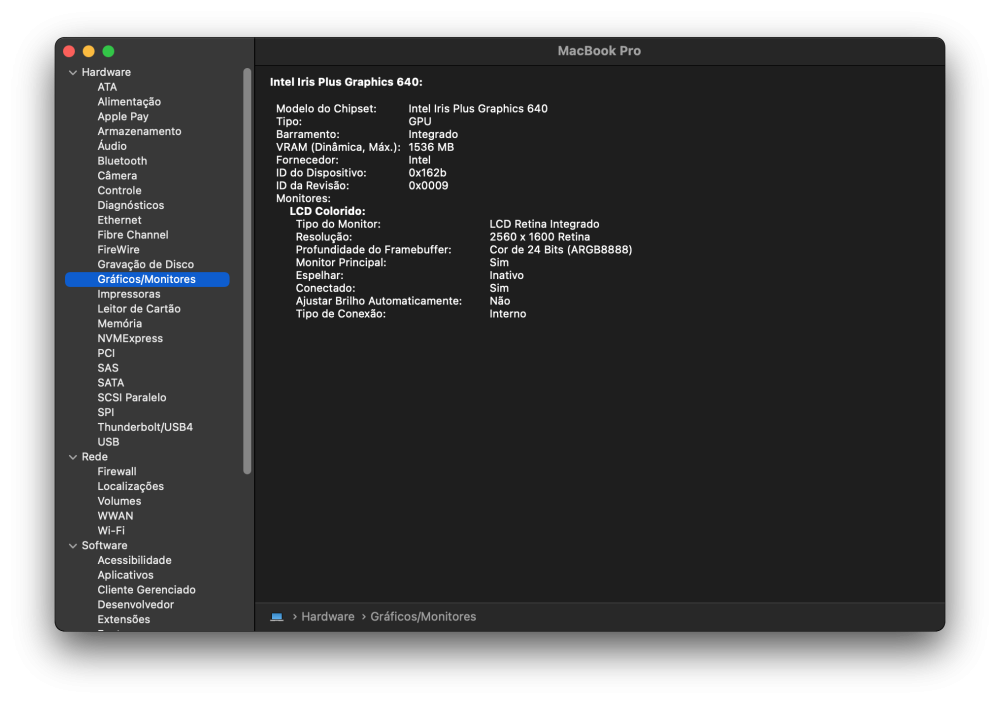Image resolution: width=1000 pixels, height=704 pixels.
Task: Select Localizações in the sidebar
Action: coord(131,487)
